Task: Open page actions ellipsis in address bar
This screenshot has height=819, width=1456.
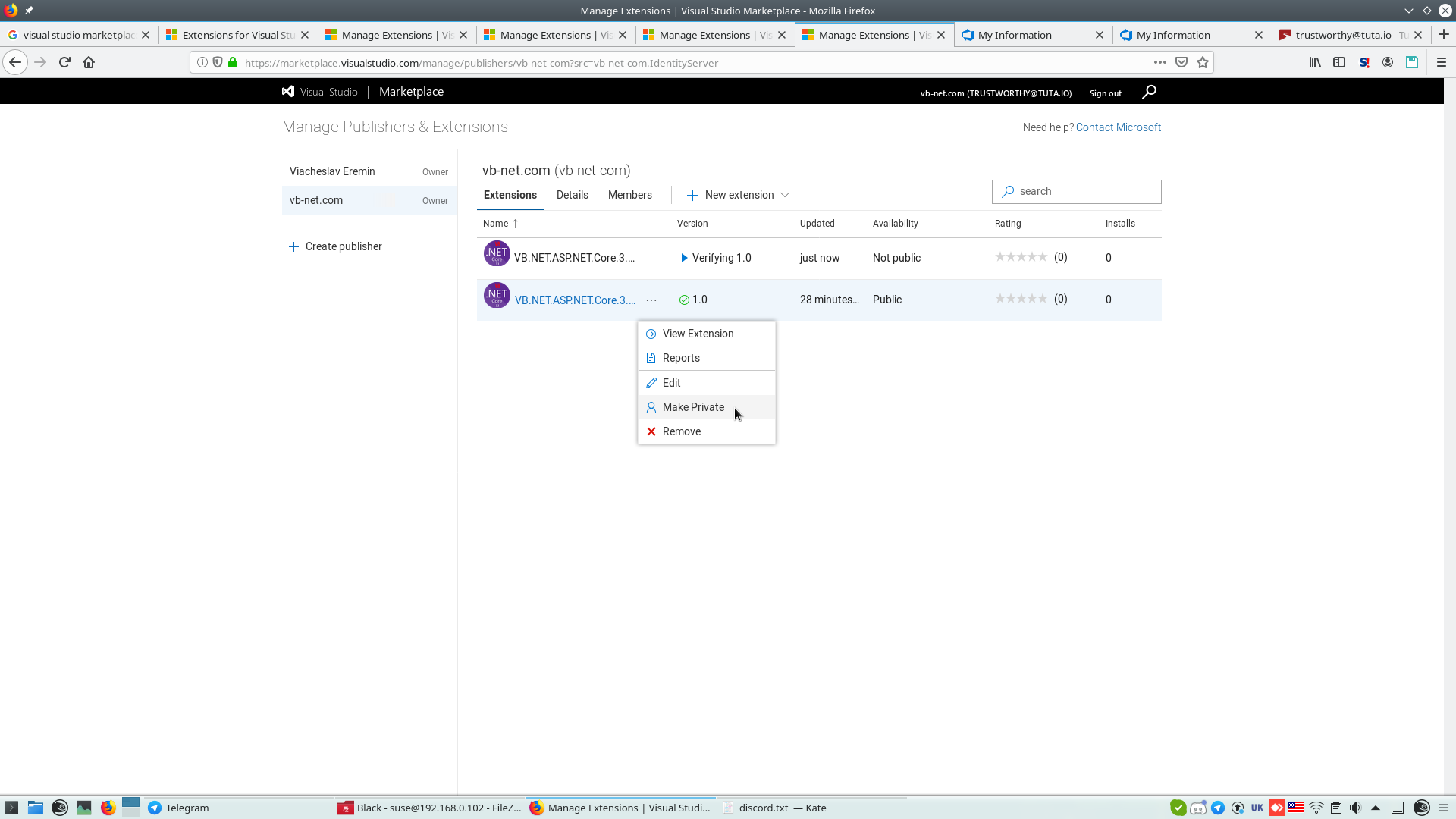Action: pos(1159,63)
